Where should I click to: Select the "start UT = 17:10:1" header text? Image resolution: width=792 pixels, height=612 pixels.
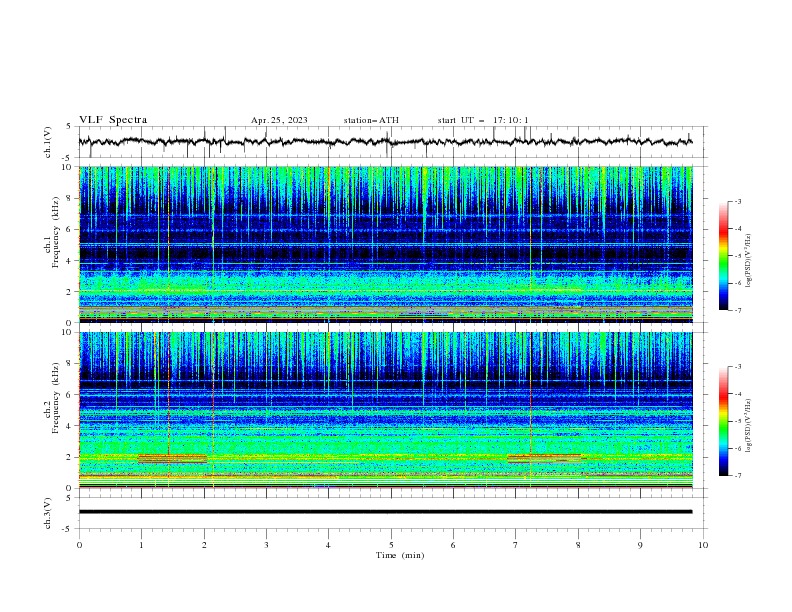[483, 120]
